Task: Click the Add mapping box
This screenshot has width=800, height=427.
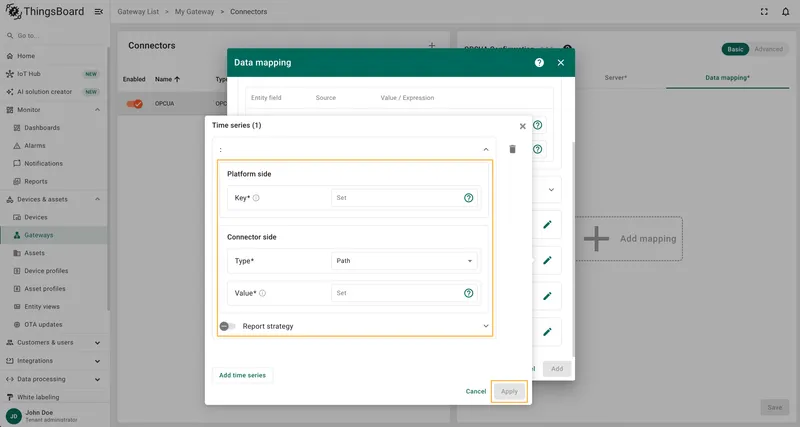Action: point(629,239)
